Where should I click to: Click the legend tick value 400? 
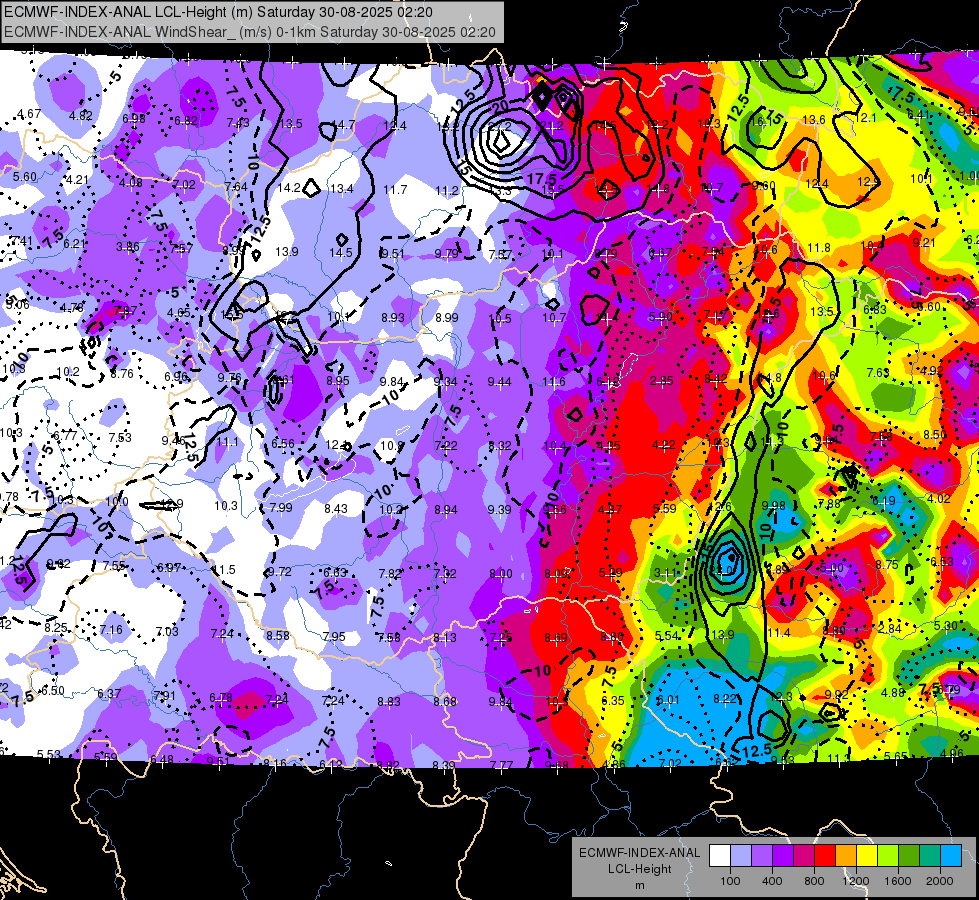[x=772, y=881]
